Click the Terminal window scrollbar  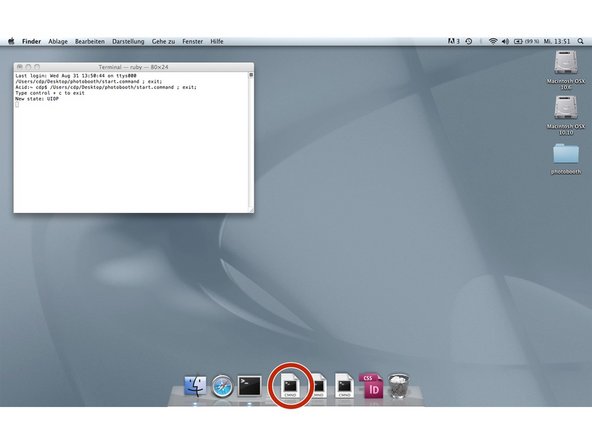[x=251, y=139]
